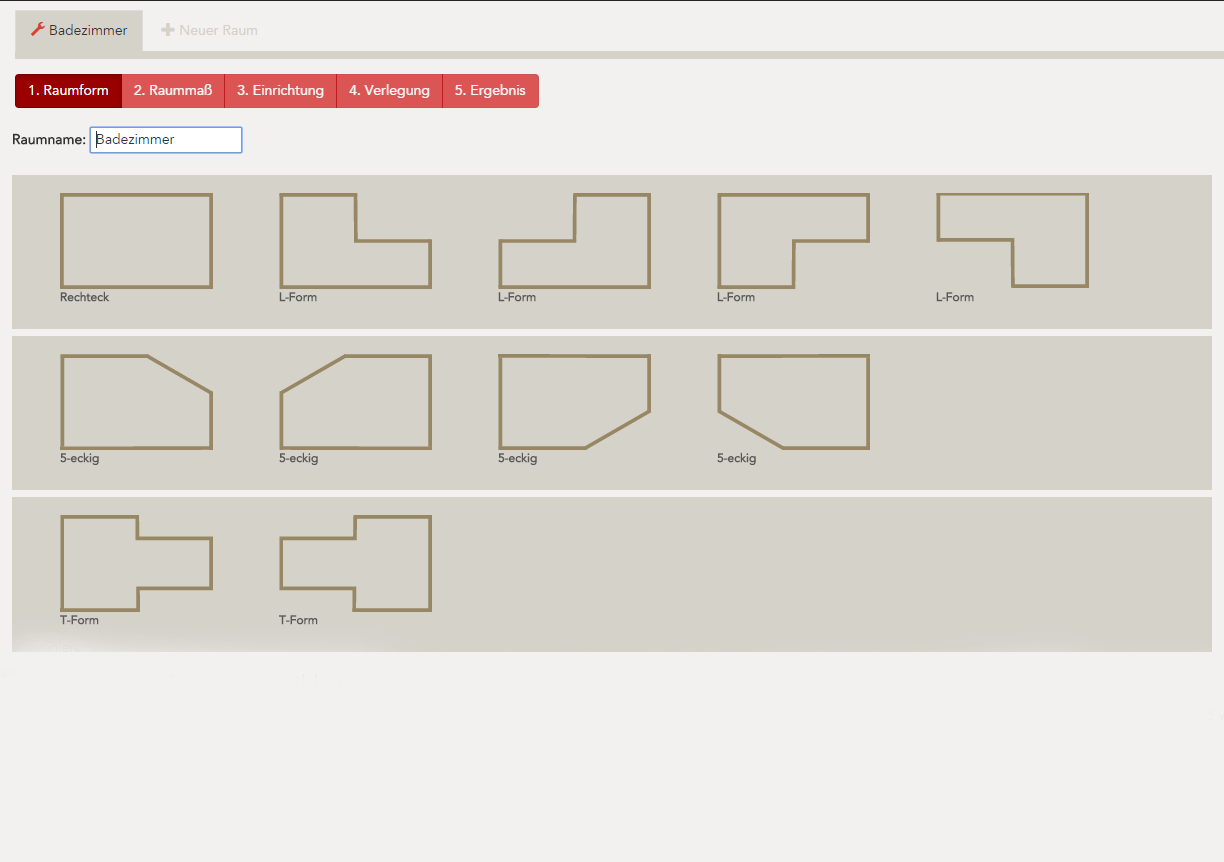The width and height of the screenshot is (1224, 862).
Task: Pick 5-eckig shape with slanted top-right corner
Action: click(136, 402)
